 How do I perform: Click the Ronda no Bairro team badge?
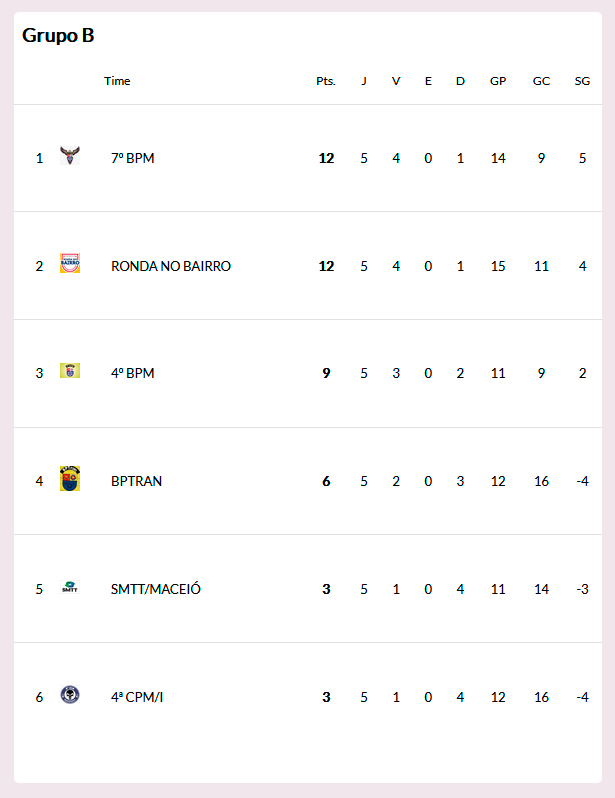pyautogui.click(x=70, y=263)
